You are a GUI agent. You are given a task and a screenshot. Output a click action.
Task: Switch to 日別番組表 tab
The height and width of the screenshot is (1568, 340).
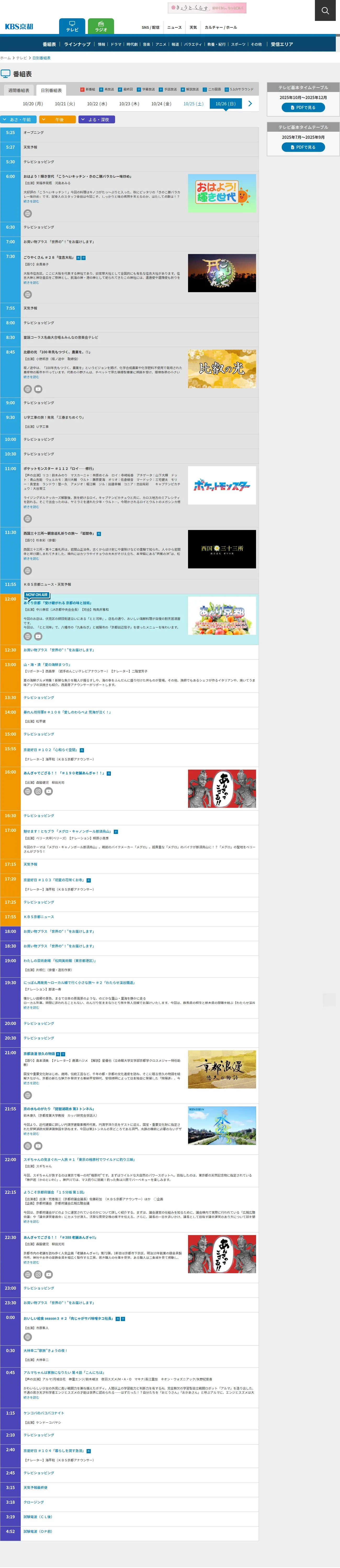[x=51, y=90]
